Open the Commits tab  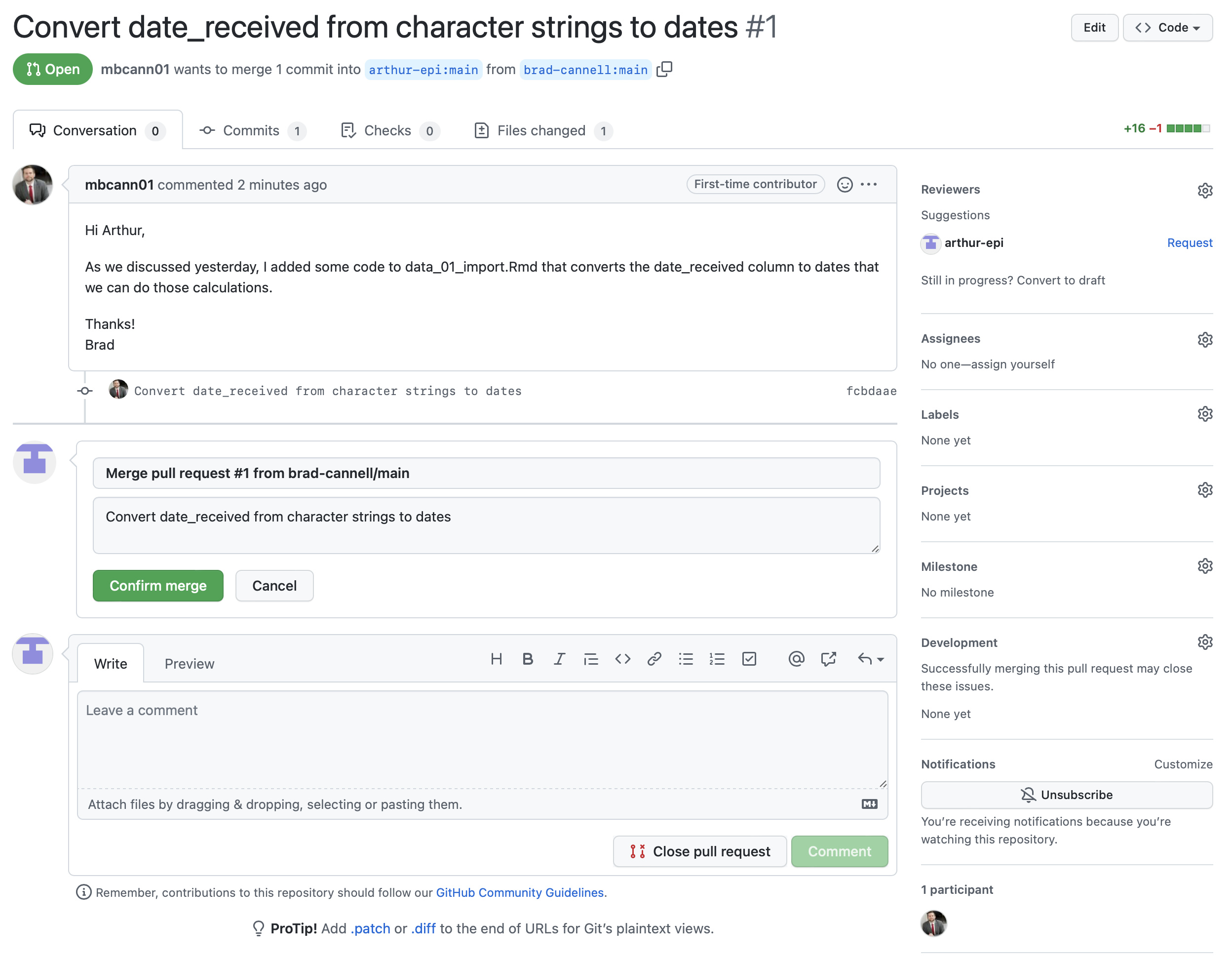(253, 131)
